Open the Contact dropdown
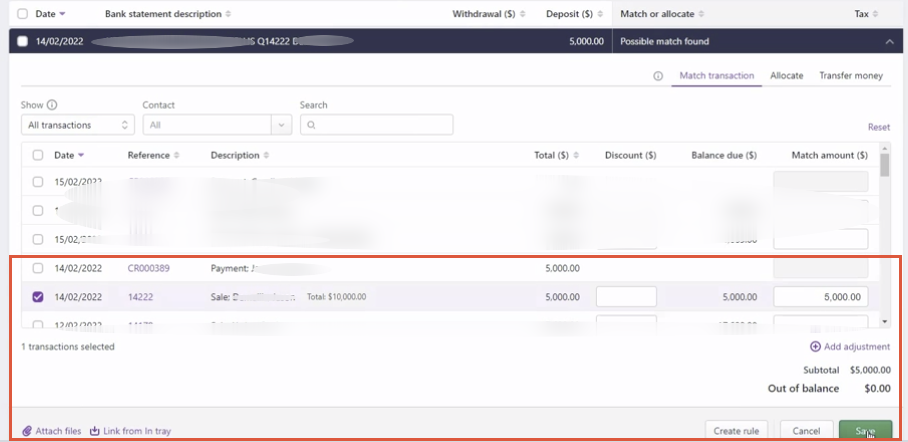 (216, 125)
